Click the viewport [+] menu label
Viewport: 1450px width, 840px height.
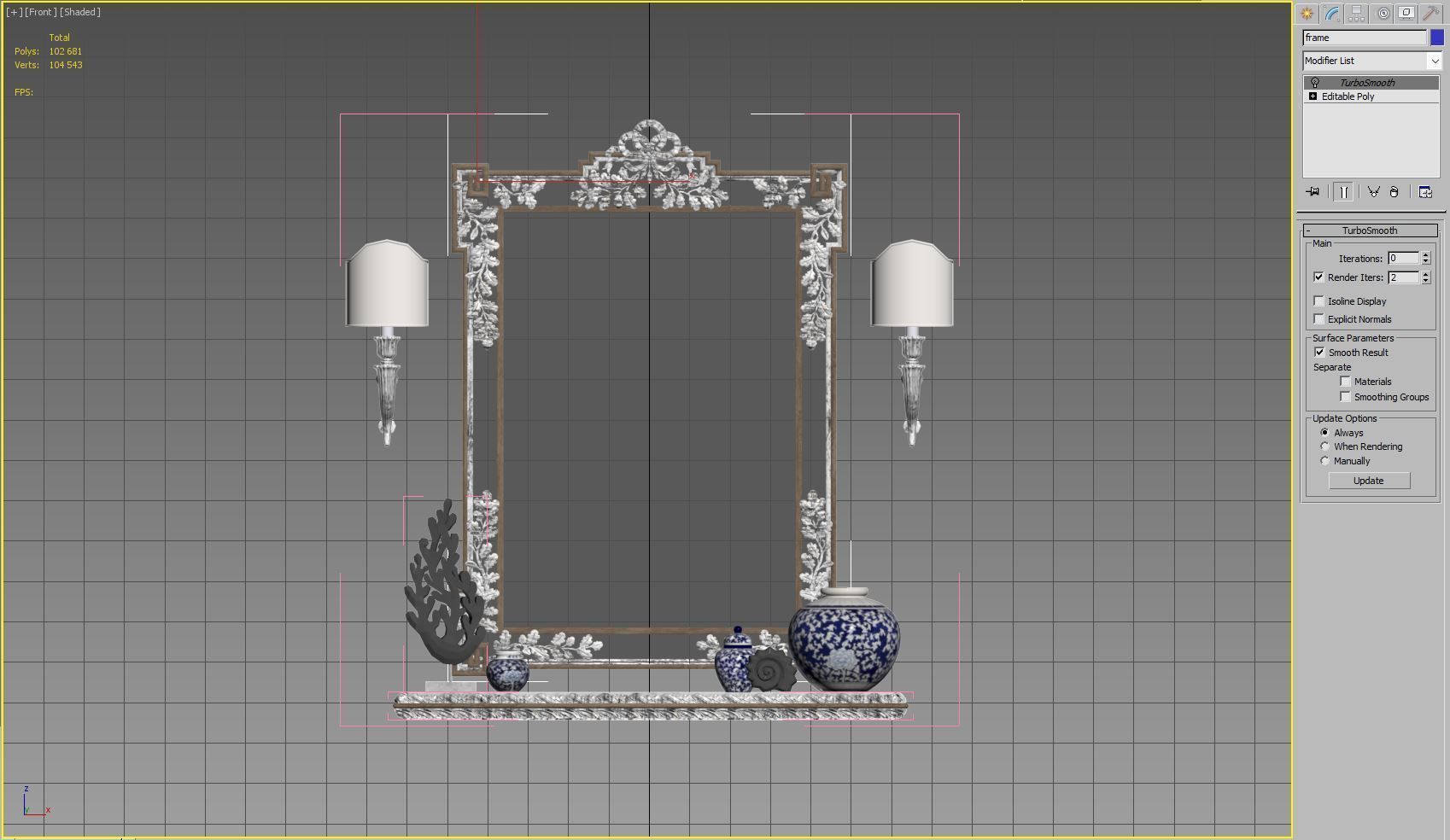(15, 12)
